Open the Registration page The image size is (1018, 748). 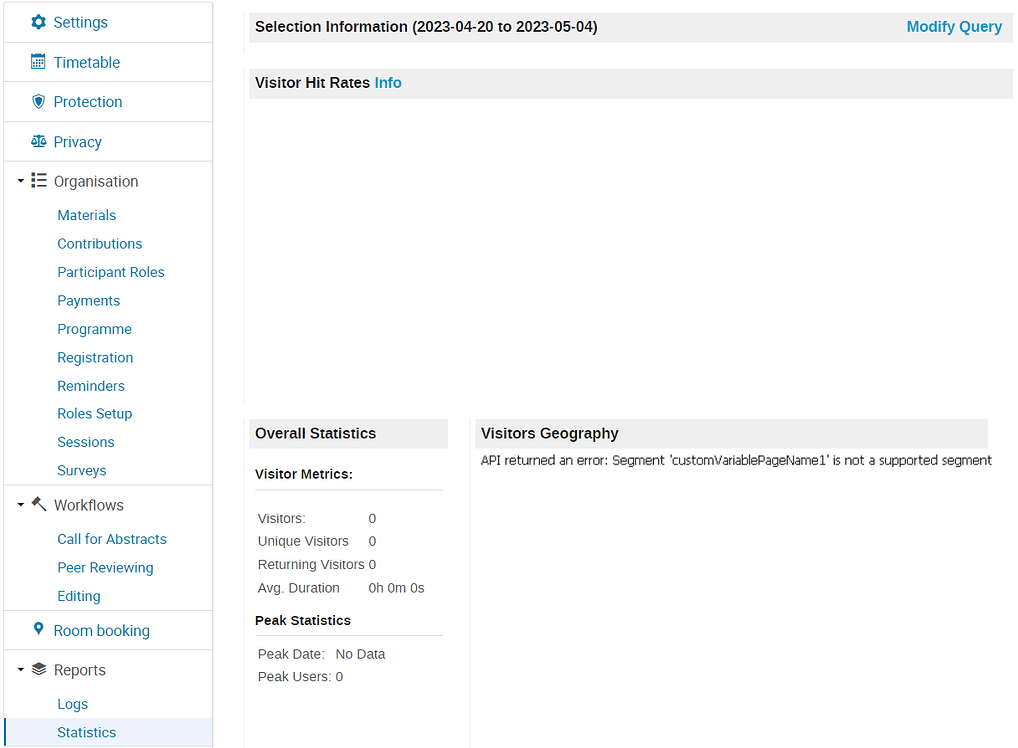click(x=95, y=357)
